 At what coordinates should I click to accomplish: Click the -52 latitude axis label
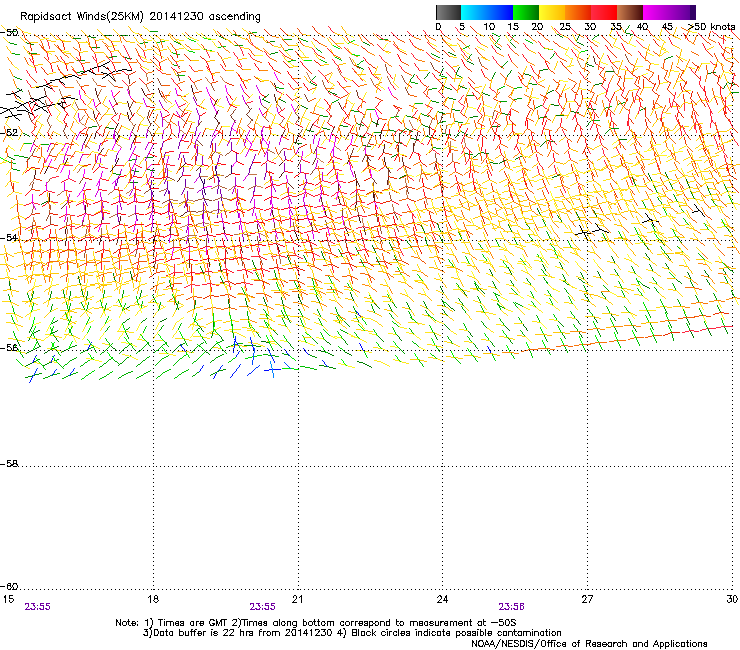pos(9,133)
